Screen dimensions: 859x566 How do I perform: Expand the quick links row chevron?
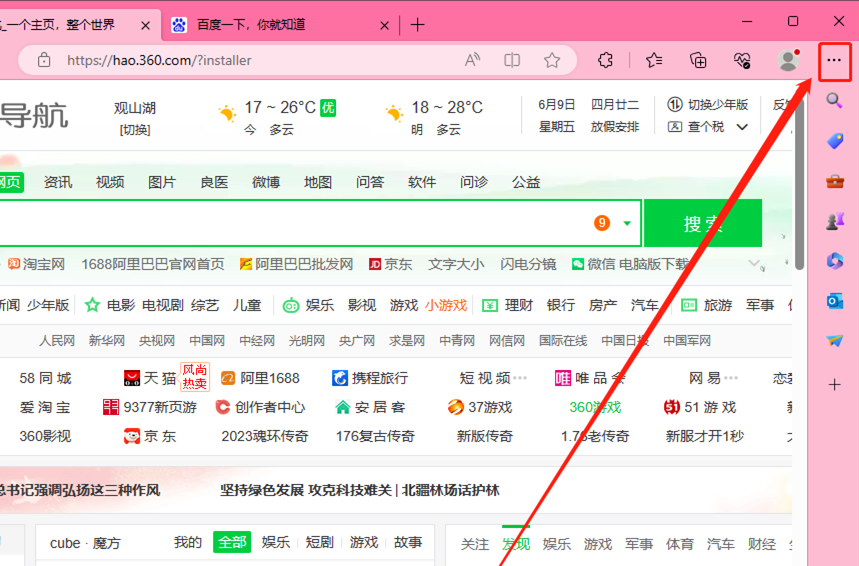click(x=754, y=264)
